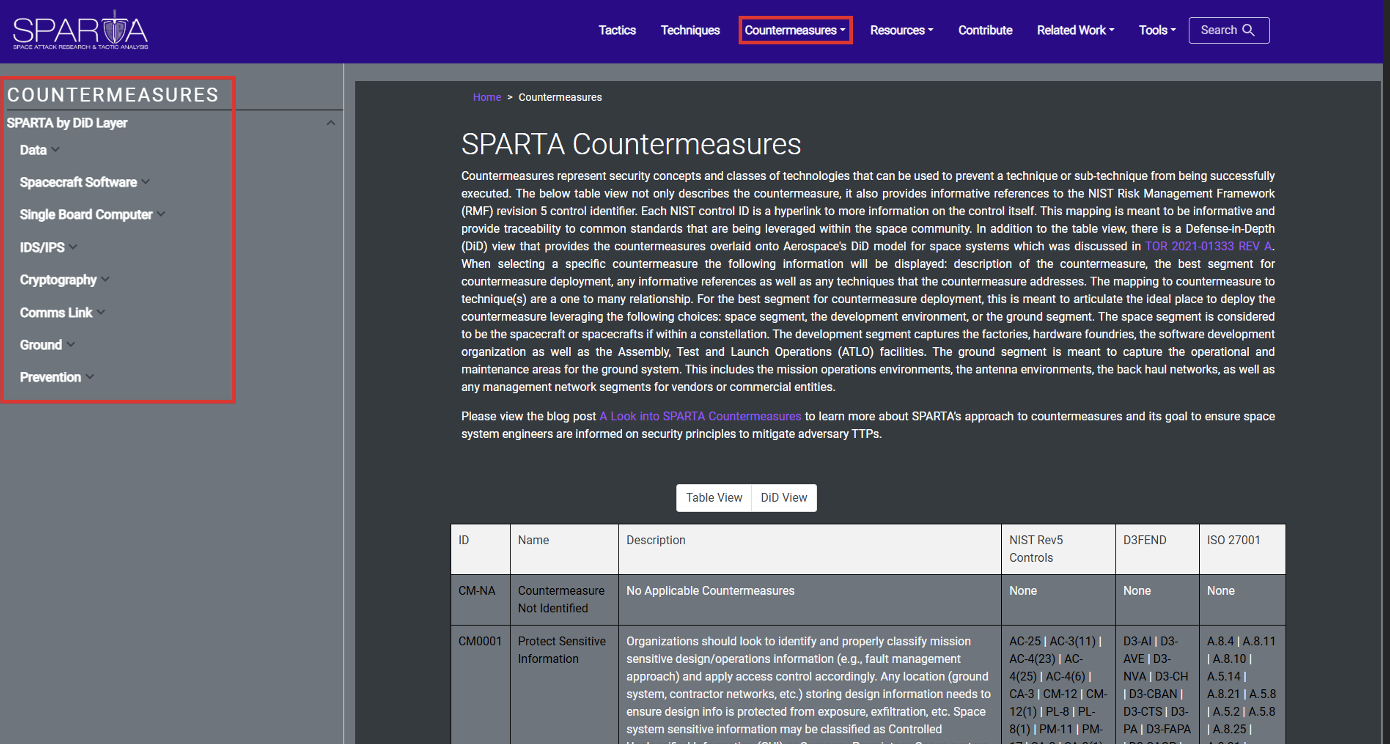Expand the Tools dropdown in the navigation bar

[1157, 30]
